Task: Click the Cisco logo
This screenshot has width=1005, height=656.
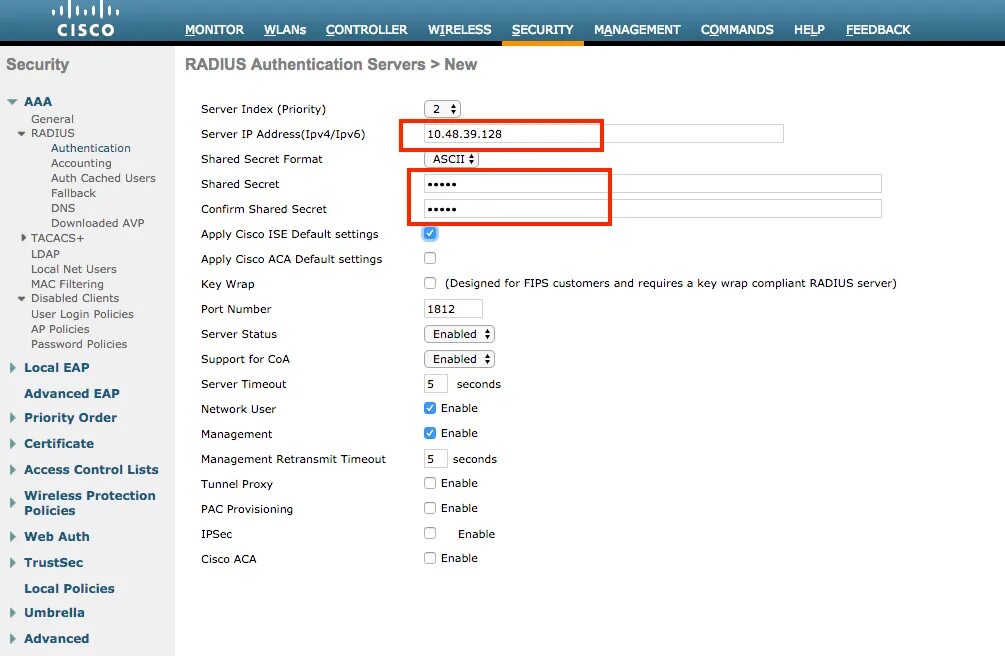Action: pos(85,19)
